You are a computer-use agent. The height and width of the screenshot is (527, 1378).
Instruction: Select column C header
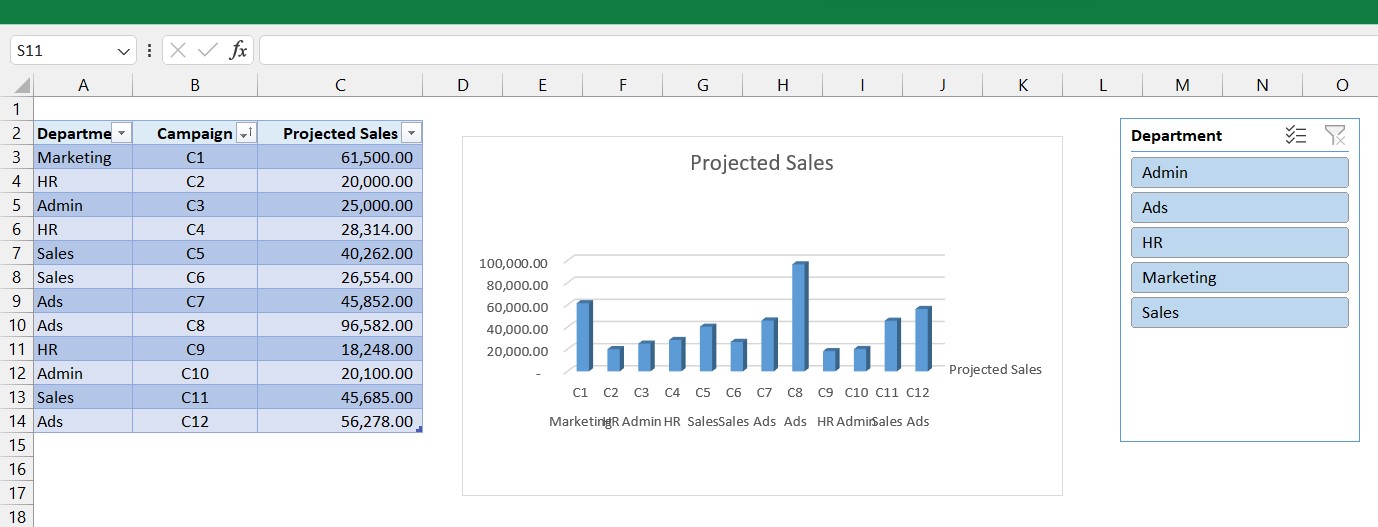(x=340, y=86)
